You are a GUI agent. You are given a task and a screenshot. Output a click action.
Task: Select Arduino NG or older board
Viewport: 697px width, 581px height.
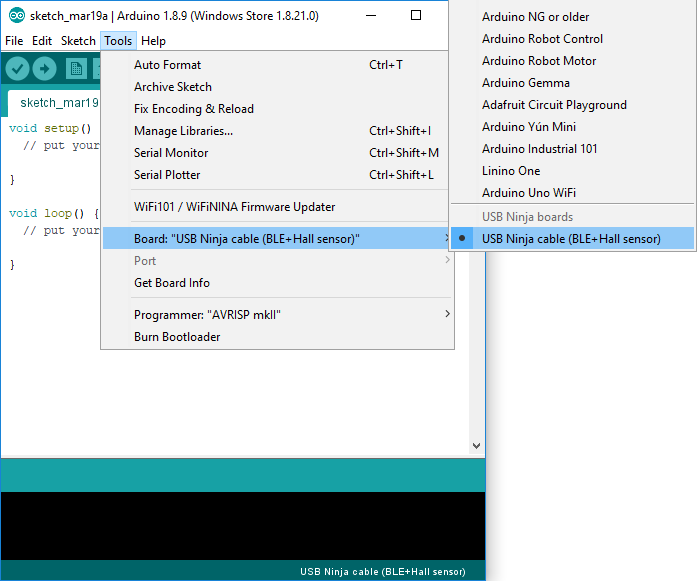[573, 17]
